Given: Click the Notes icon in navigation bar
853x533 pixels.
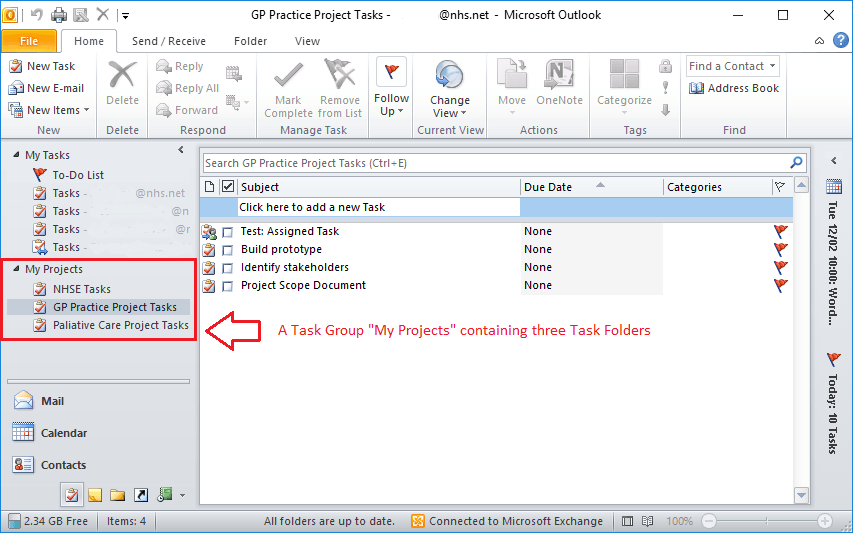Looking at the screenshot, I should point(95,495).
